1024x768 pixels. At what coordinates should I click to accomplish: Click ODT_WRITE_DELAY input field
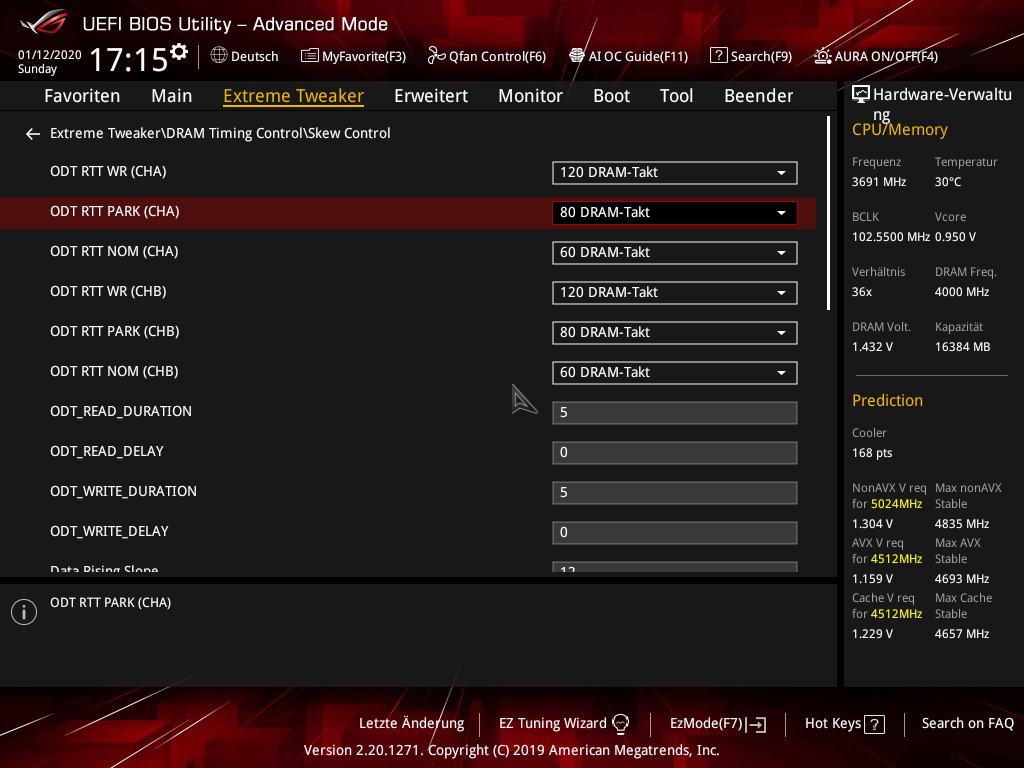pyautogui.click(x=675, y=532)
